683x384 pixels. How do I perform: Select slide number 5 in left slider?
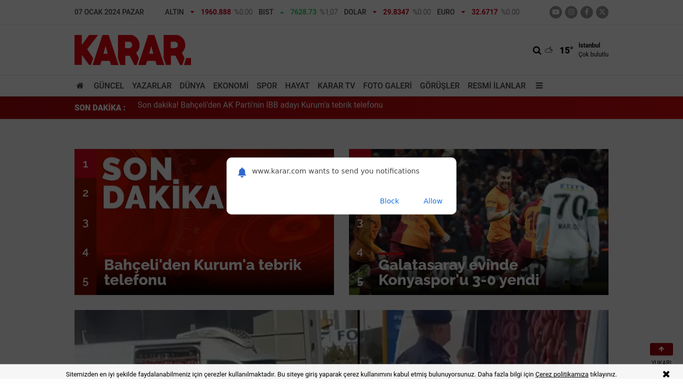click(85, 282)
